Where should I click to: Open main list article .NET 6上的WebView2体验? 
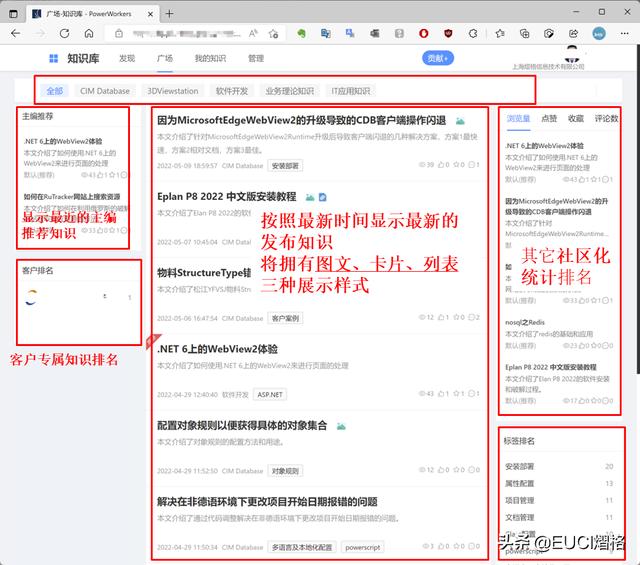[x=218, y=349]
